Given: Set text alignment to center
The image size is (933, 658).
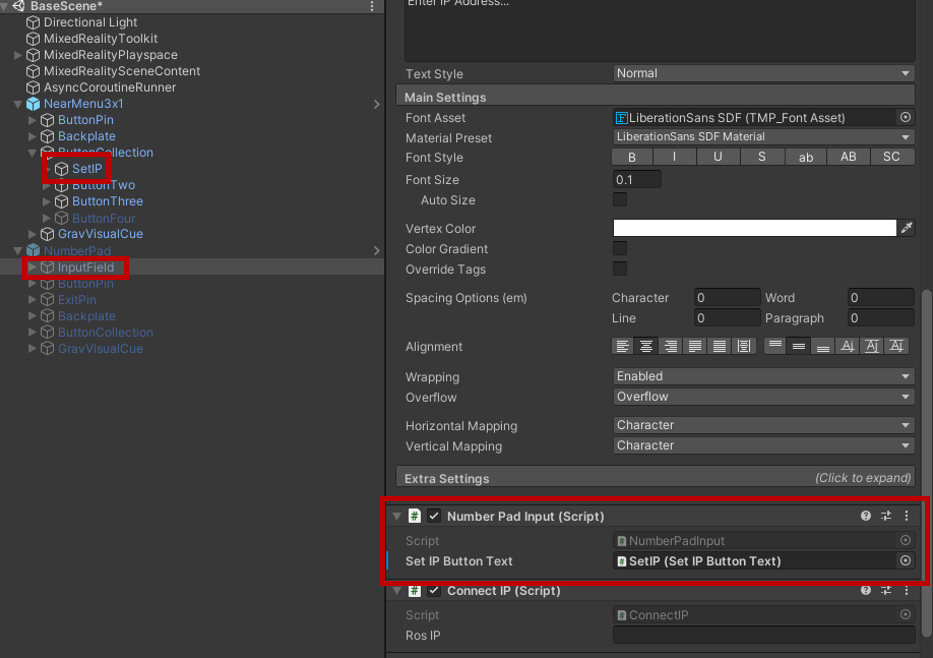Looking at the screenshot, I should [x=645, y=345].
